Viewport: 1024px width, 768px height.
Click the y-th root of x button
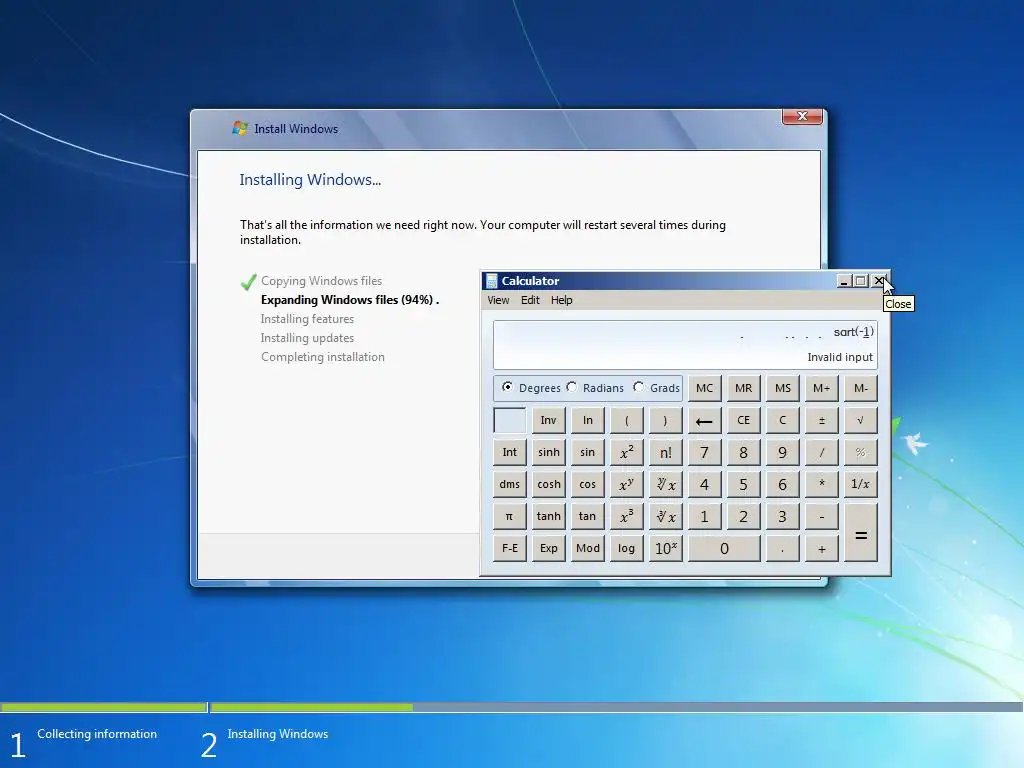pos(665,485)
